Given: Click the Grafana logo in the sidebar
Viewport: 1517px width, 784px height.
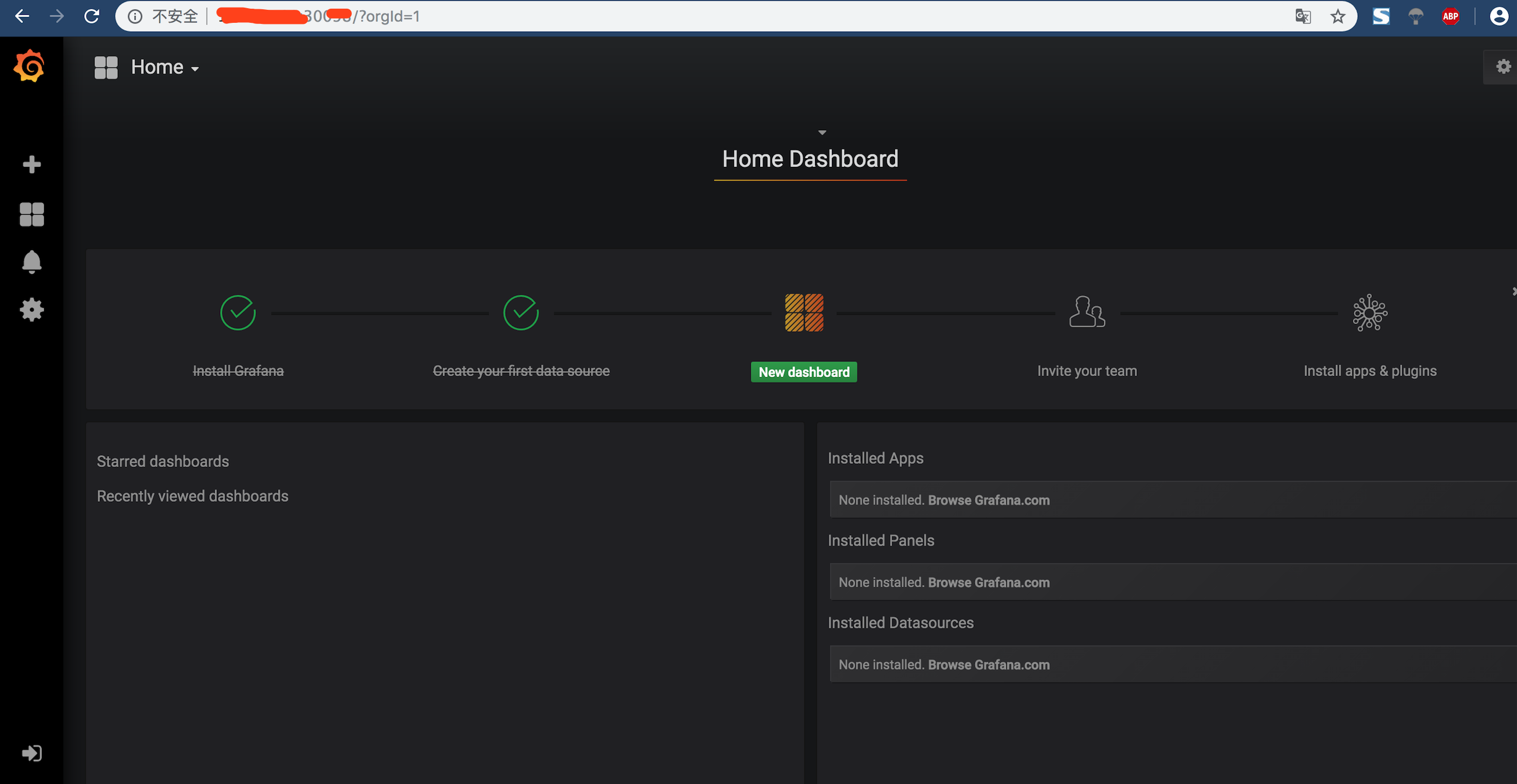Looking at the screenshot, I should [x=29, y=66].
